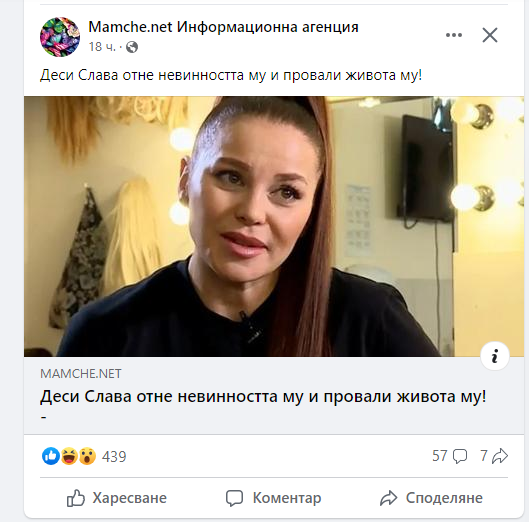529x522 pixels.
Task: Show the 57 comments
Action: point(449,456)
